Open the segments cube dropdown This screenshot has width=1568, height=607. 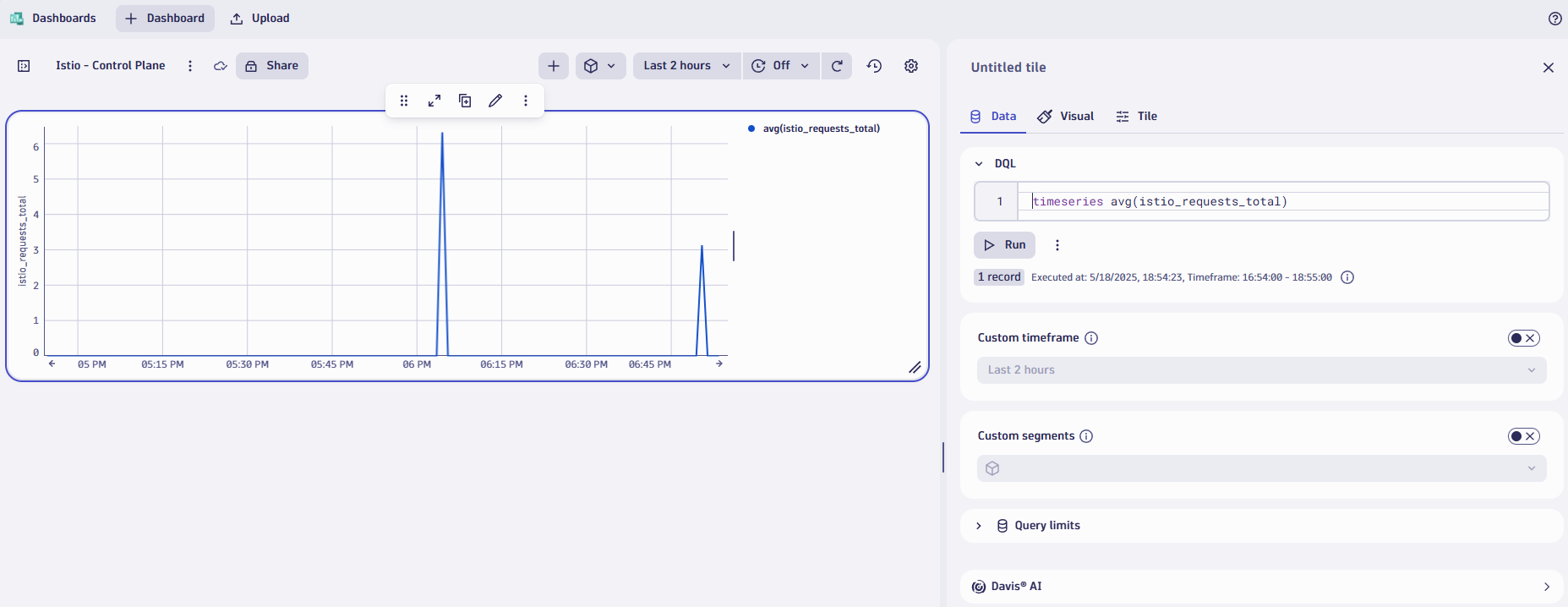(601, 66)
